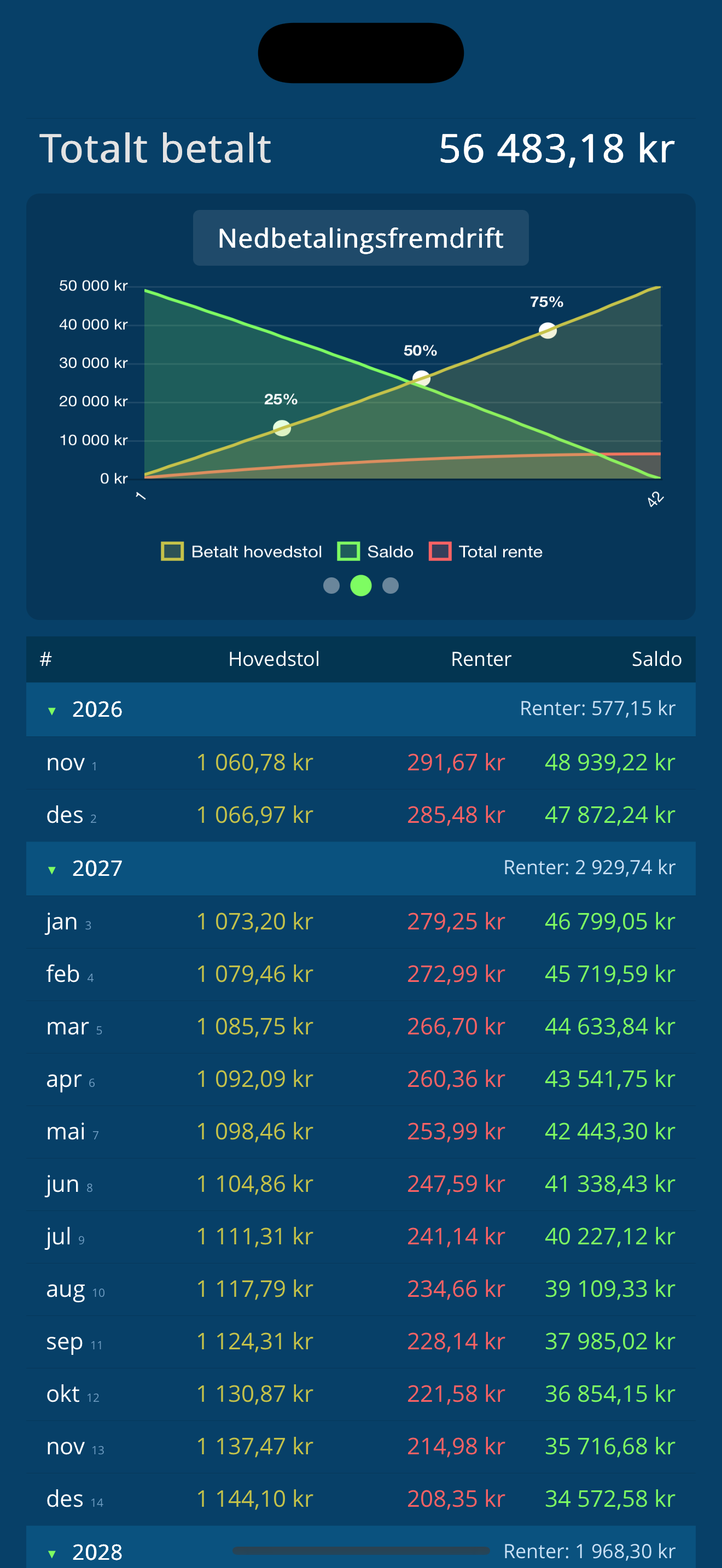Select principal value 1 111,31 kr
This screenshot has height=1568, width=722.
tap(254, 1236)
